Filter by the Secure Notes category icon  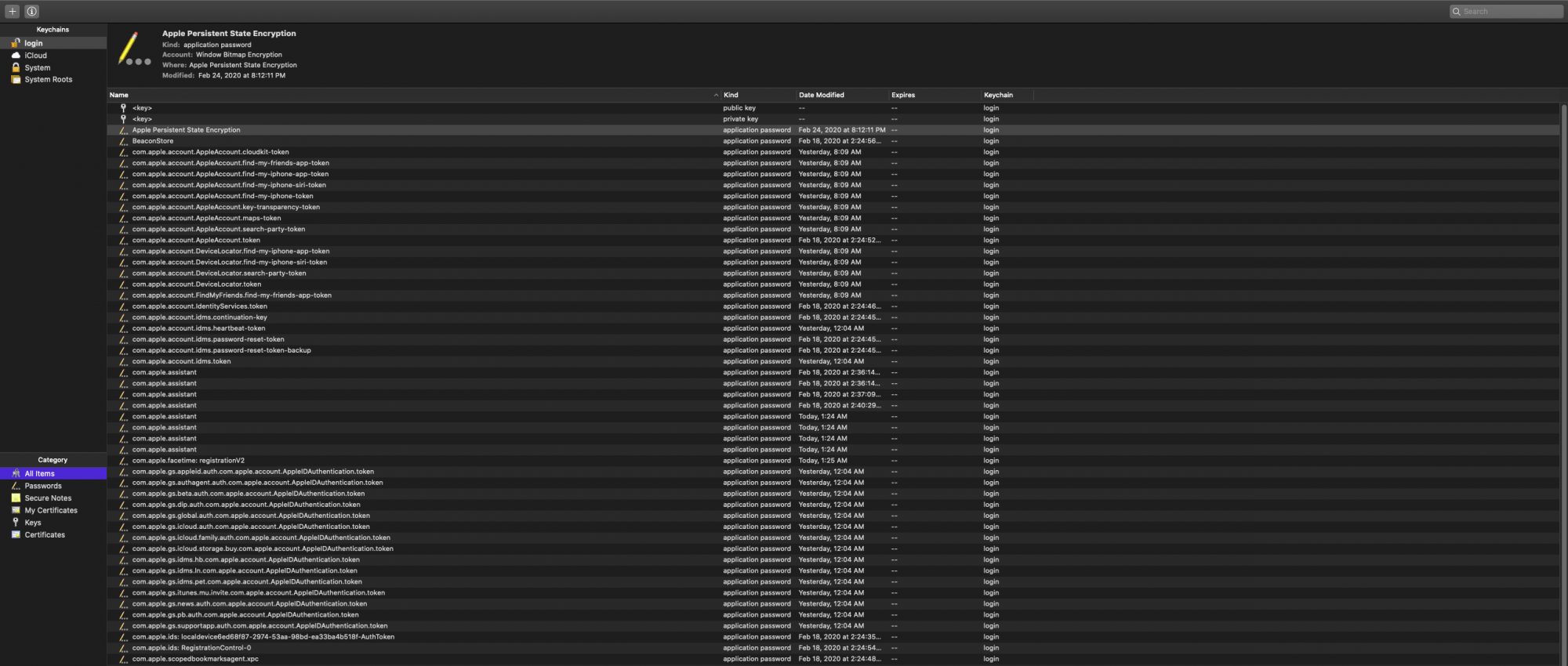(16, 498)
